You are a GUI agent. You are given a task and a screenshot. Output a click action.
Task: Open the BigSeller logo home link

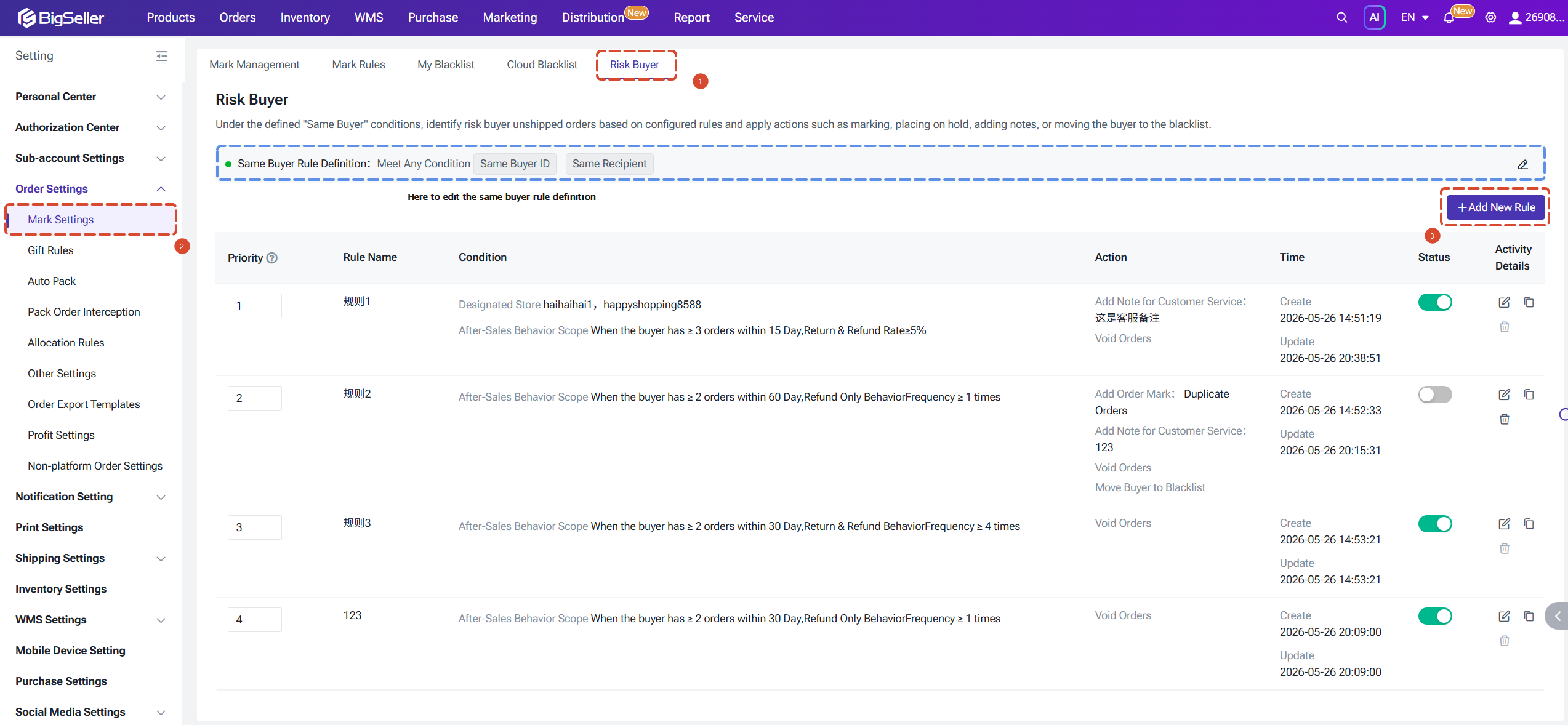tap(60, 18)
